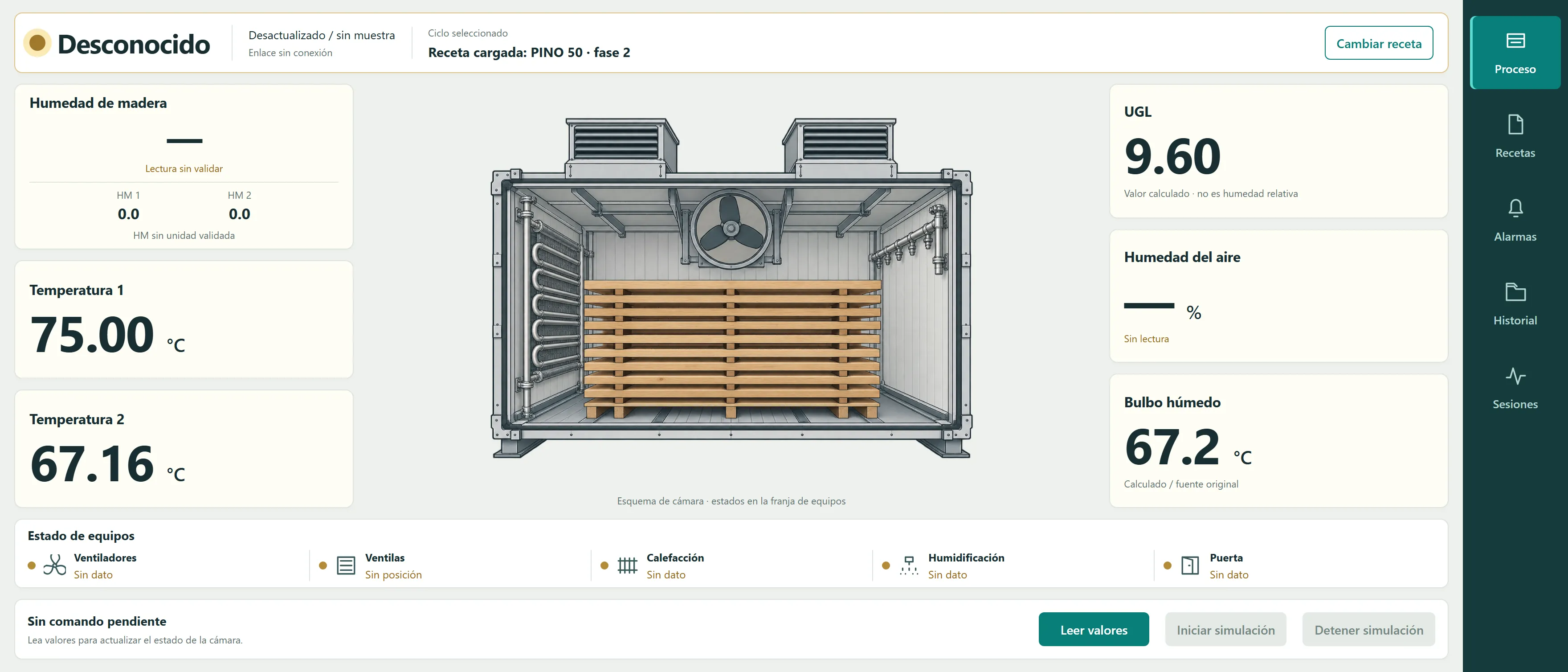
Task: Click Detener simulación button
Action: (1368, 629)
